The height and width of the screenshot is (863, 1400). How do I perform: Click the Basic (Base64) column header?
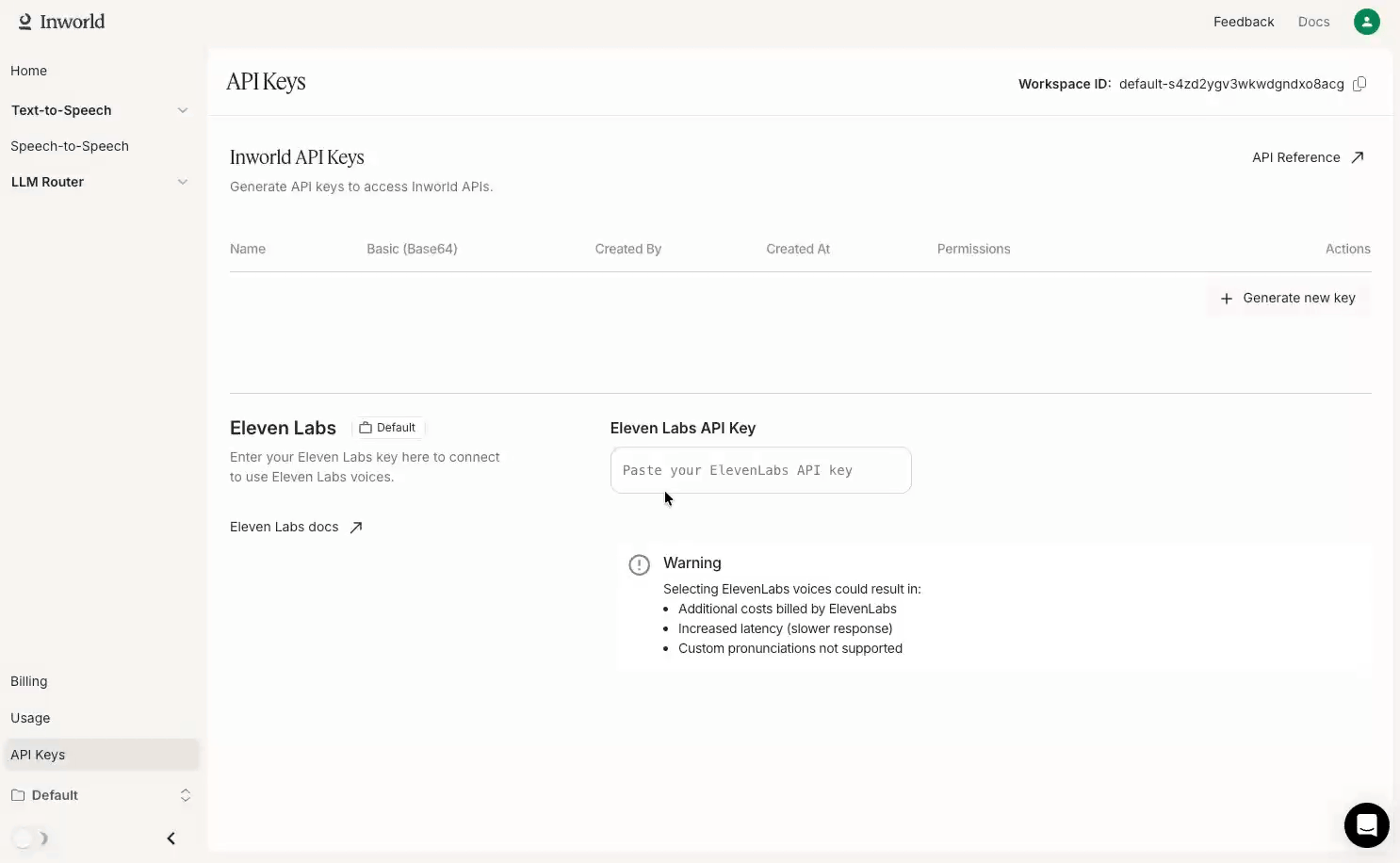click(412, 249)
